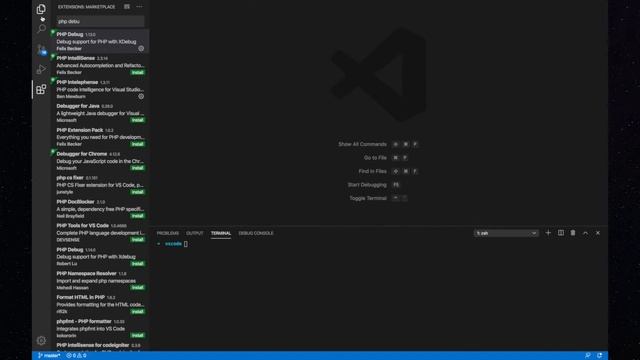This screenshot has width=640, height=360.
Task: Create a new terminal with plus icon
Action: pos(548,233)
